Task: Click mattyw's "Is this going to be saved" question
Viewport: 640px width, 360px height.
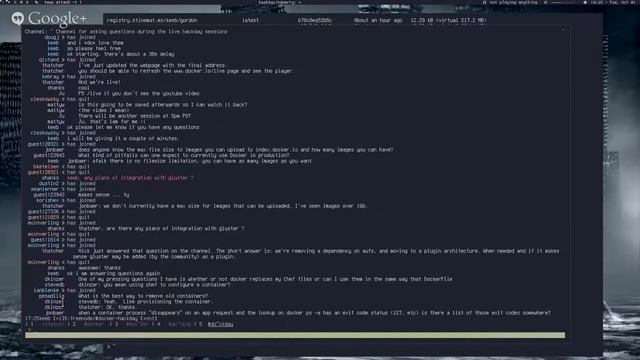Action: point(162,105)
